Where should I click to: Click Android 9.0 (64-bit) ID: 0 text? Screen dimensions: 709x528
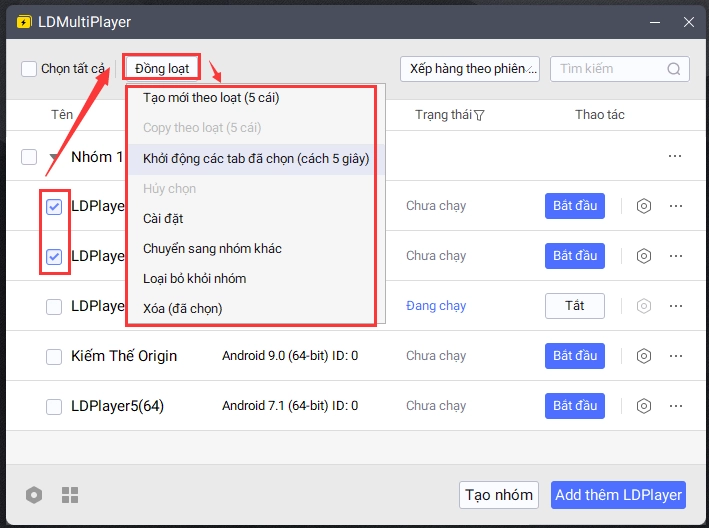[x=290, y=356]
